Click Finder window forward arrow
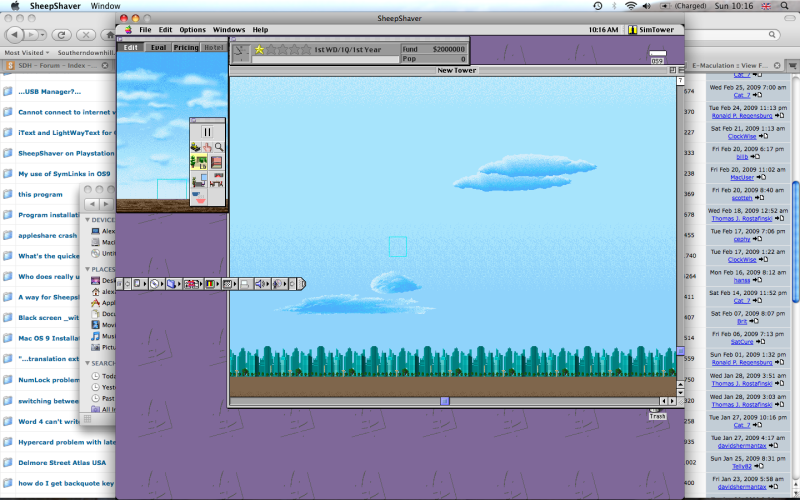The image size is (800, 500). [x=106, y=204]
